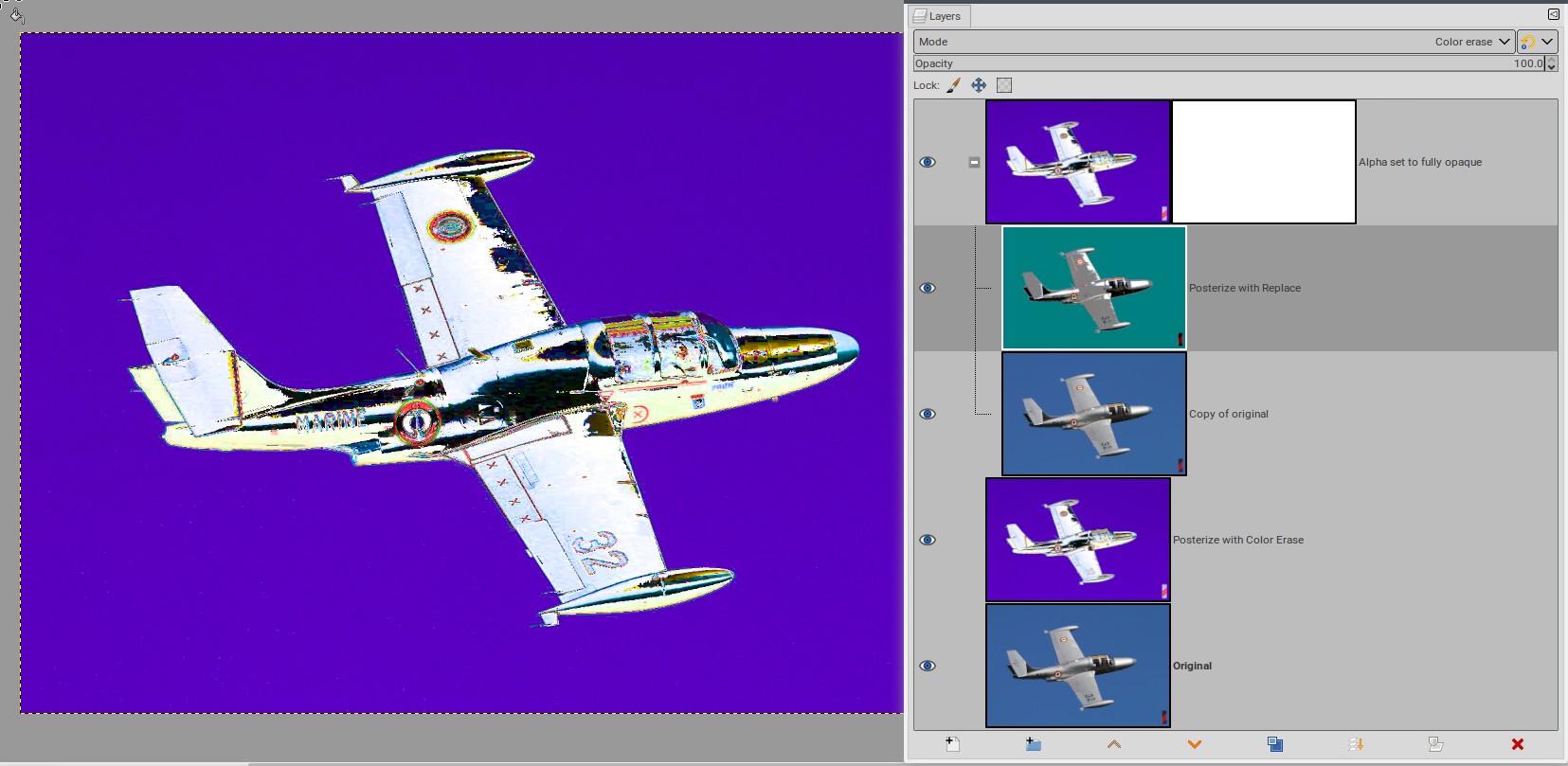Delete the selected layer
The image size is (1568, 766).
(1517, 744)
